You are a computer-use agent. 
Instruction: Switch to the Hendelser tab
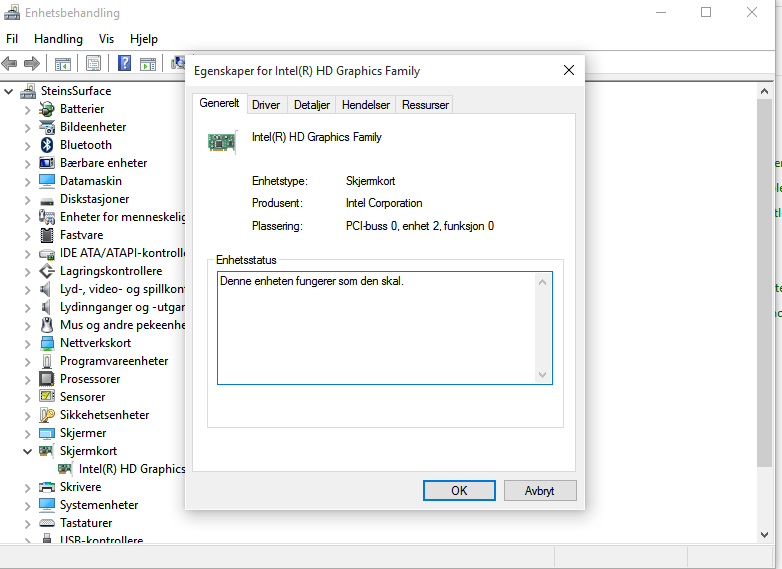pos(366,105)
